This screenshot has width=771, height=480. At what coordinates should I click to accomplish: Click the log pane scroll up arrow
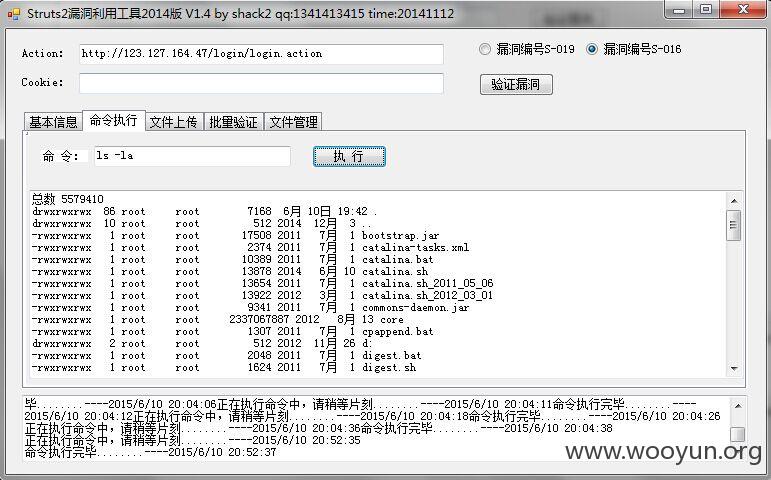738,406
